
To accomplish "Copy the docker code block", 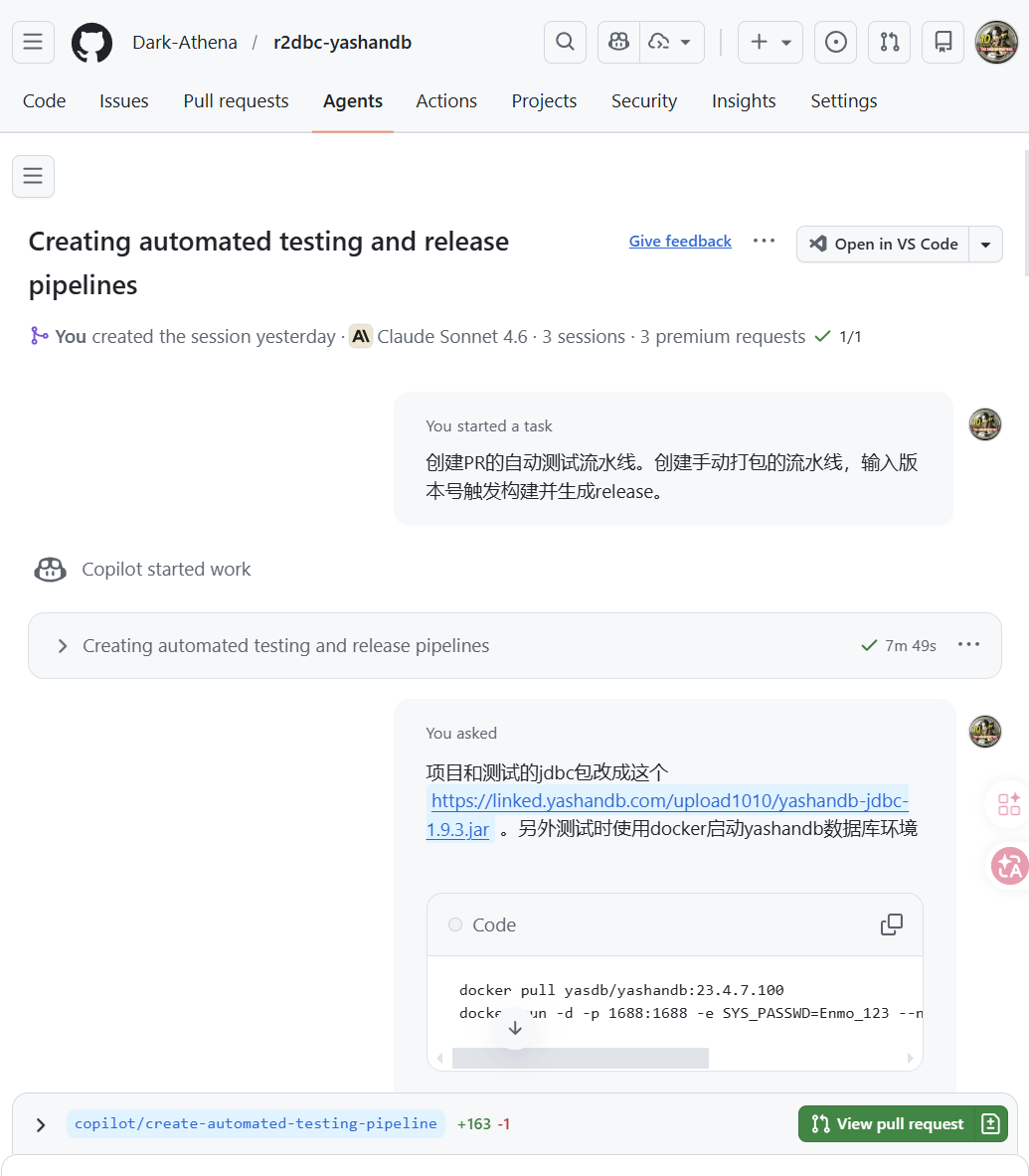I will pyautogui.click(x=891, y=924).
